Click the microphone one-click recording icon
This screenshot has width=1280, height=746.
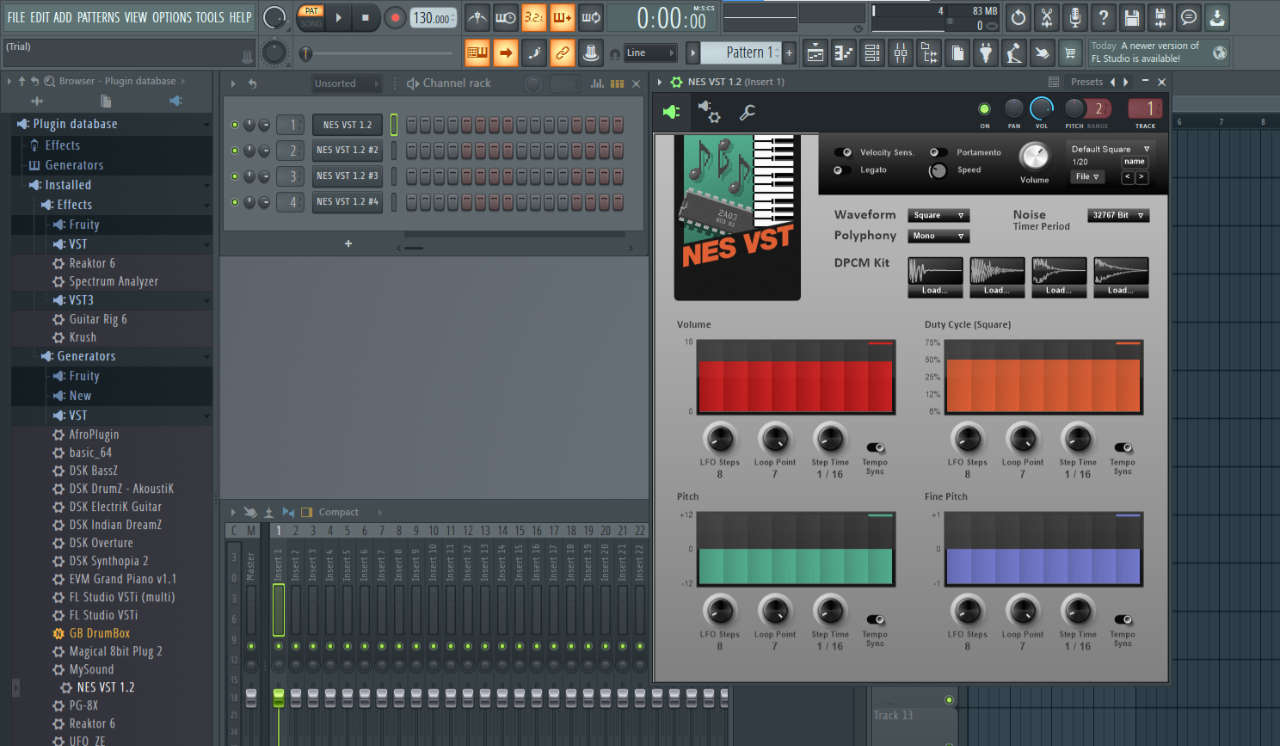pyautogui.click(x=1075, y=17)
